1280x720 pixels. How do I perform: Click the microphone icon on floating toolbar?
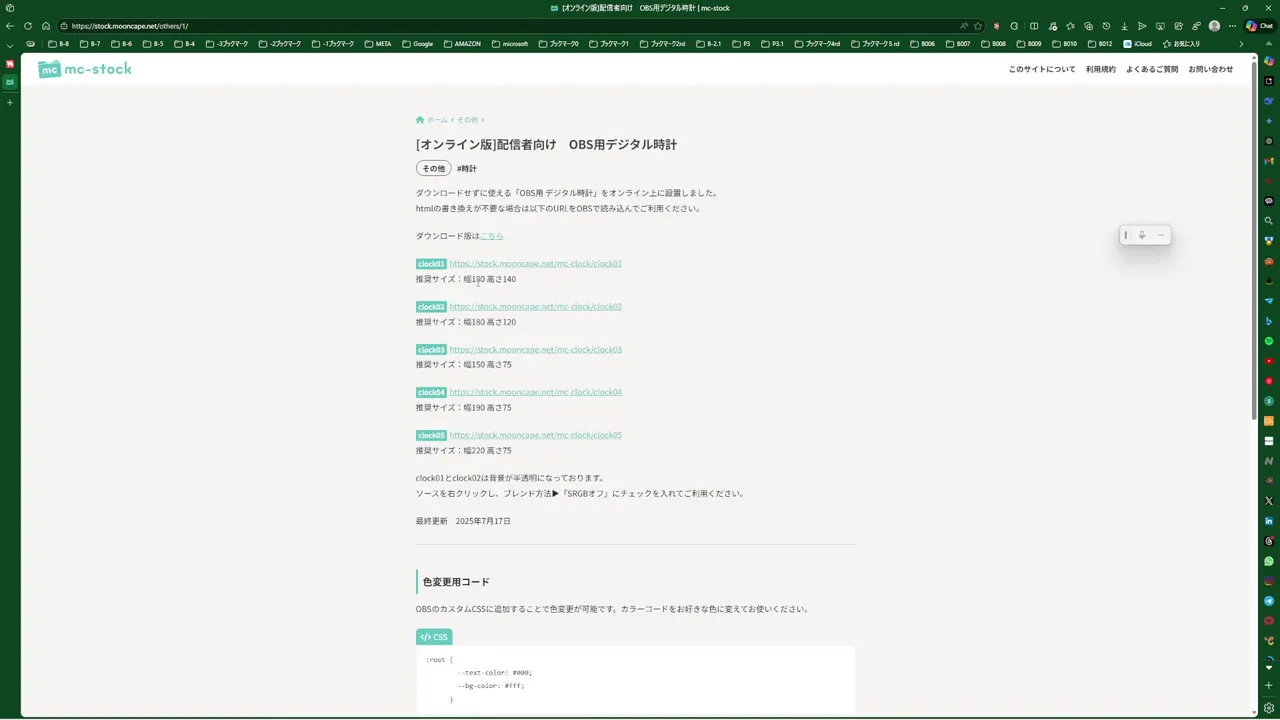pos(1142,235)
